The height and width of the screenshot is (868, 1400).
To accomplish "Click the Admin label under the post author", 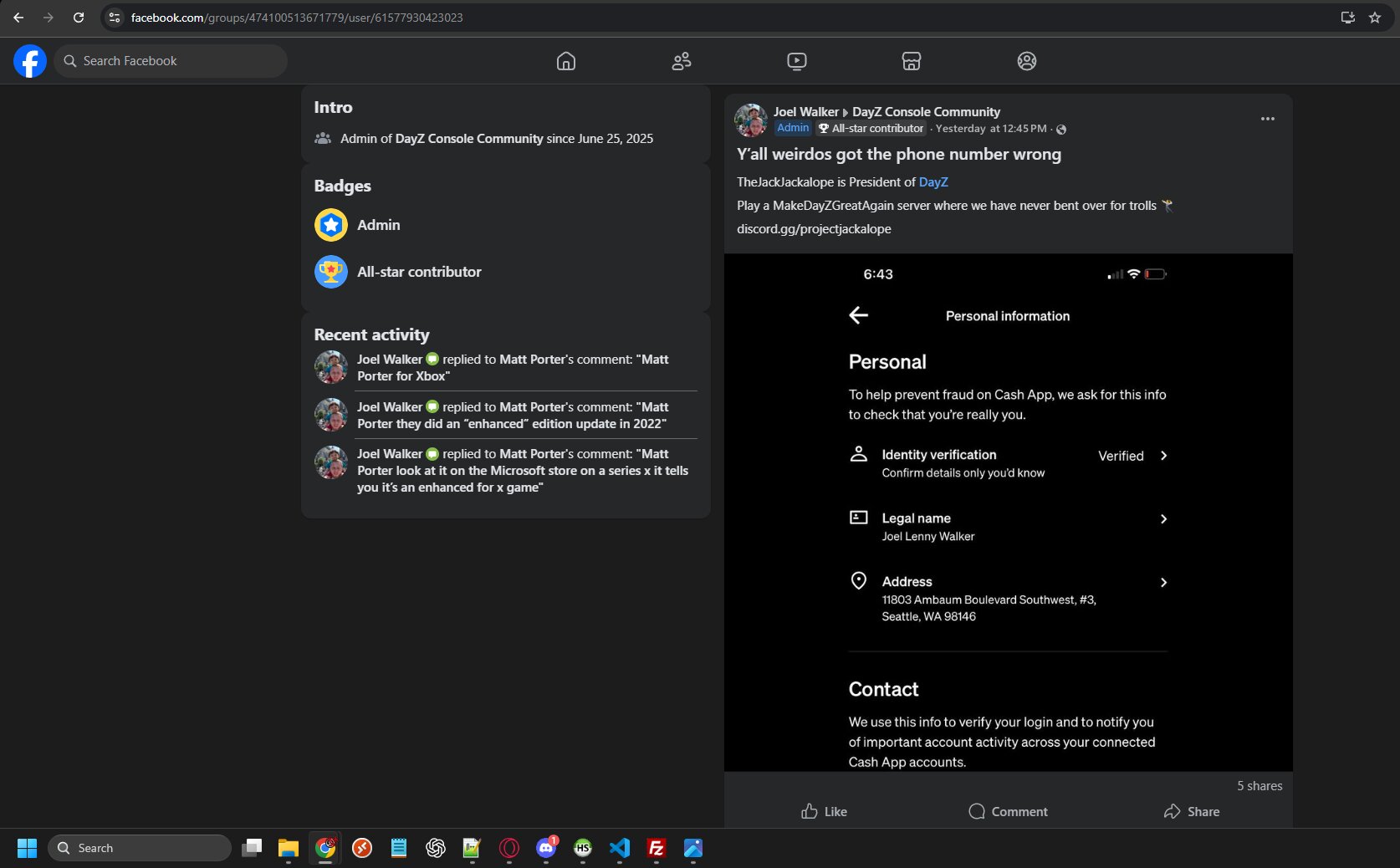I will [x=793, y=128].
